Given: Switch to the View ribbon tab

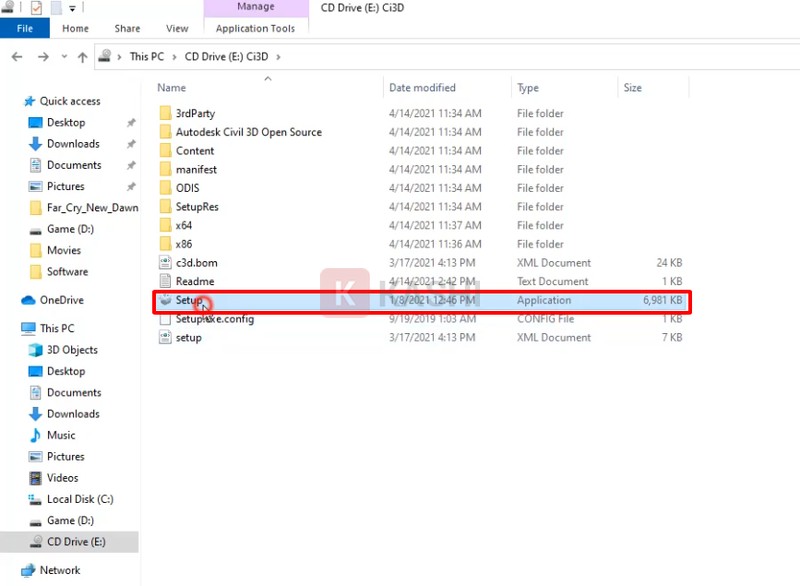Looking at the screenshot, I should (177, 29).
